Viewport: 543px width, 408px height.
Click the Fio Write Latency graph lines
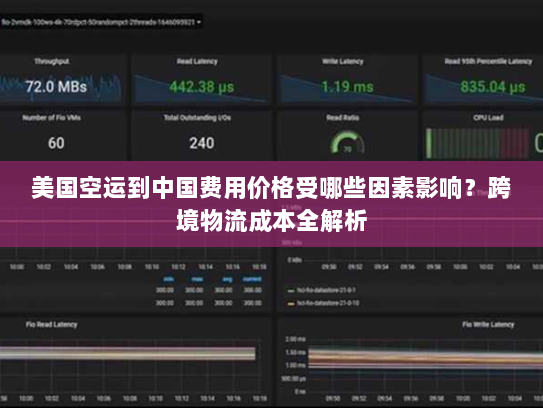point(426,360)
